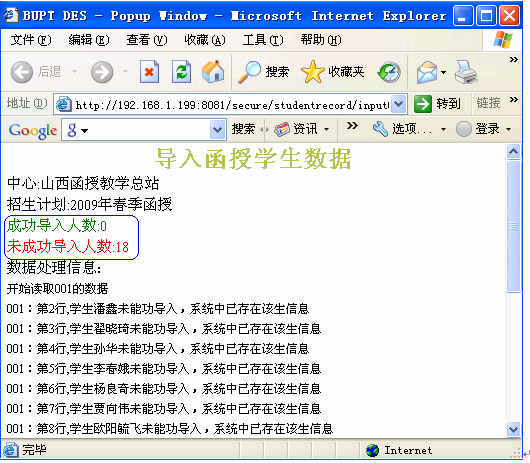Screen dimensions: 530x463
Task: Click the Mail envelope icon
Action: point(427,72)
